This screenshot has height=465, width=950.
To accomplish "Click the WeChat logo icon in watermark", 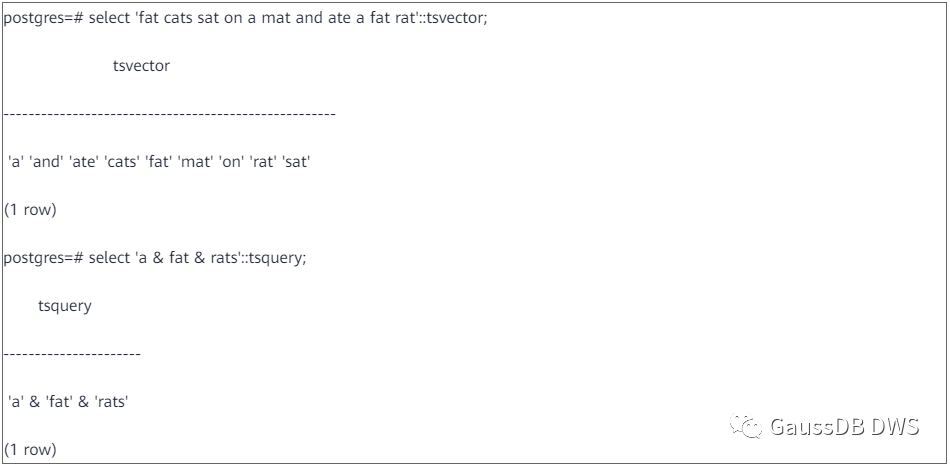I will pyautogui.click(x=745, y=426).
